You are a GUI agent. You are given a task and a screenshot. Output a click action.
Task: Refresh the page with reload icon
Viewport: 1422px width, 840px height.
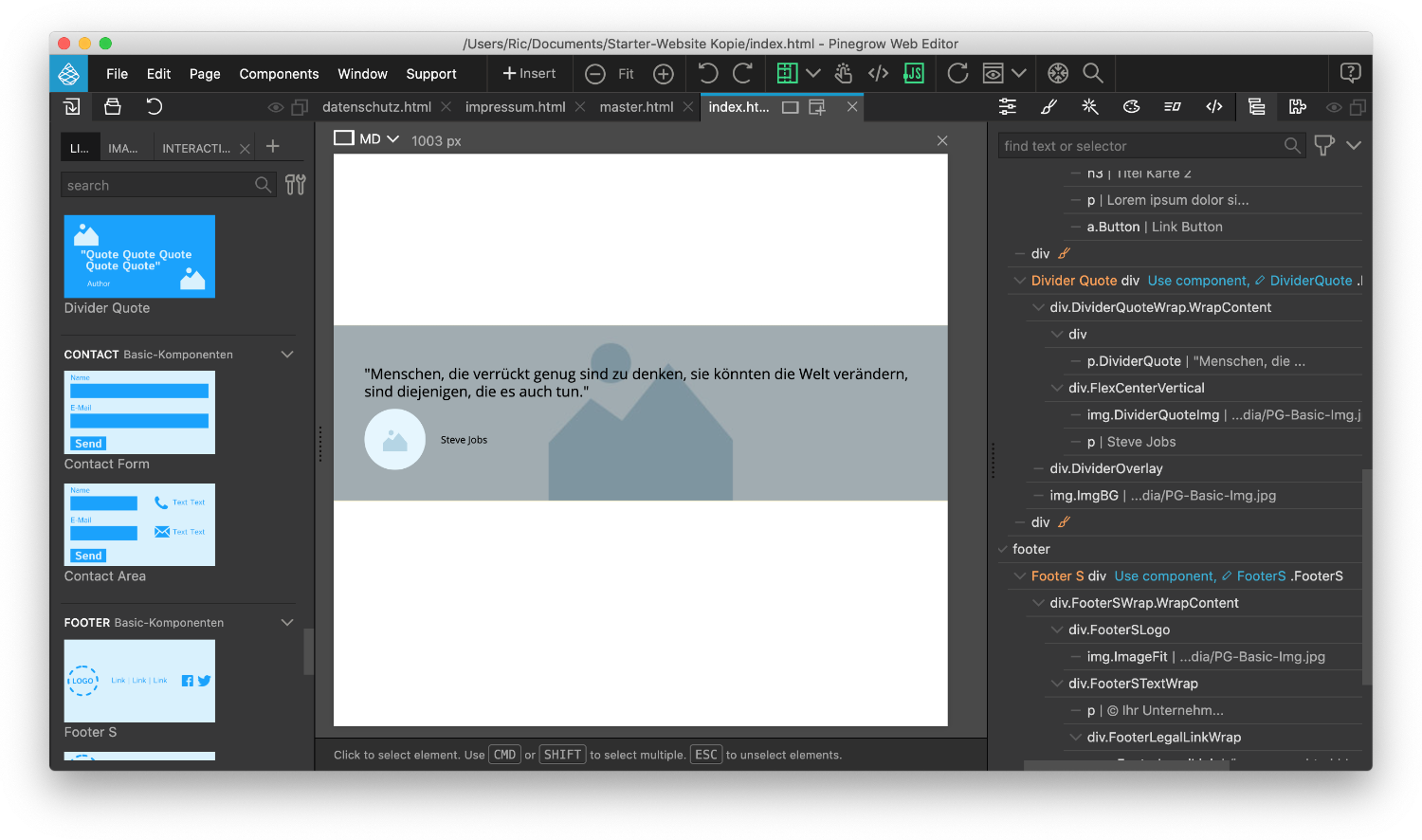click(x=958, y=73)
